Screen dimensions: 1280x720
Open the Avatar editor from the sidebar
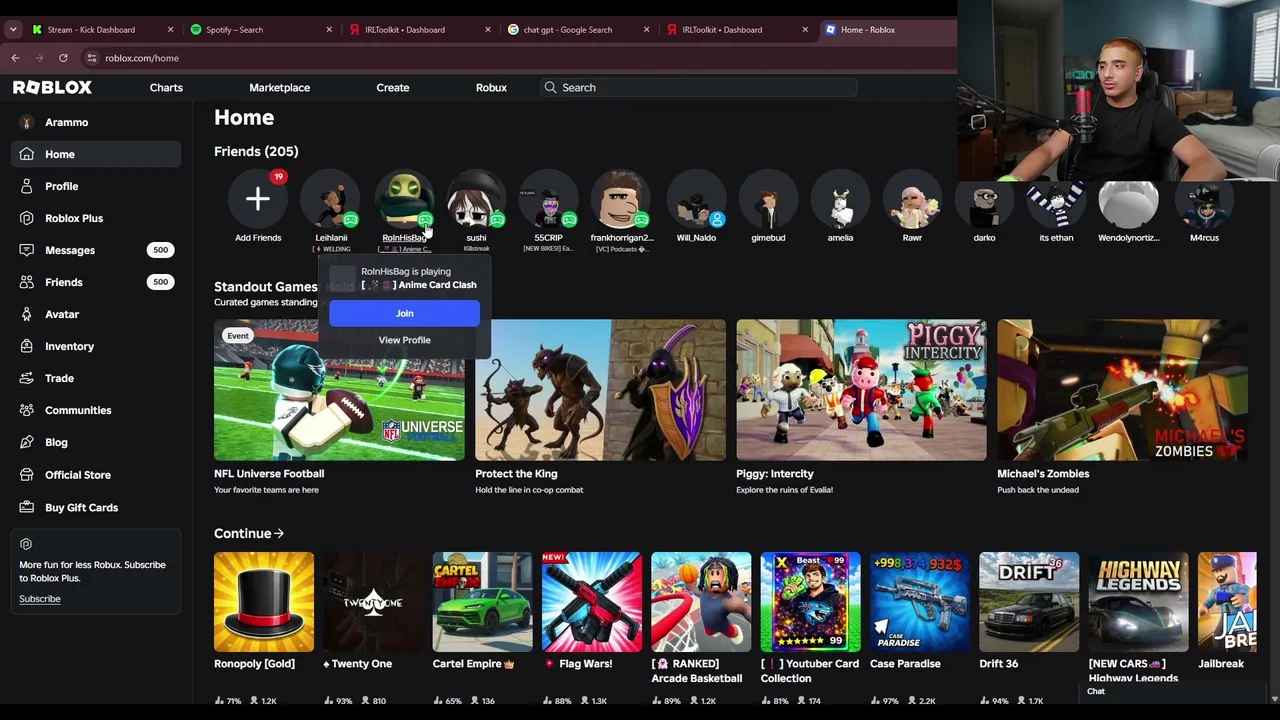tap(61, 314)
